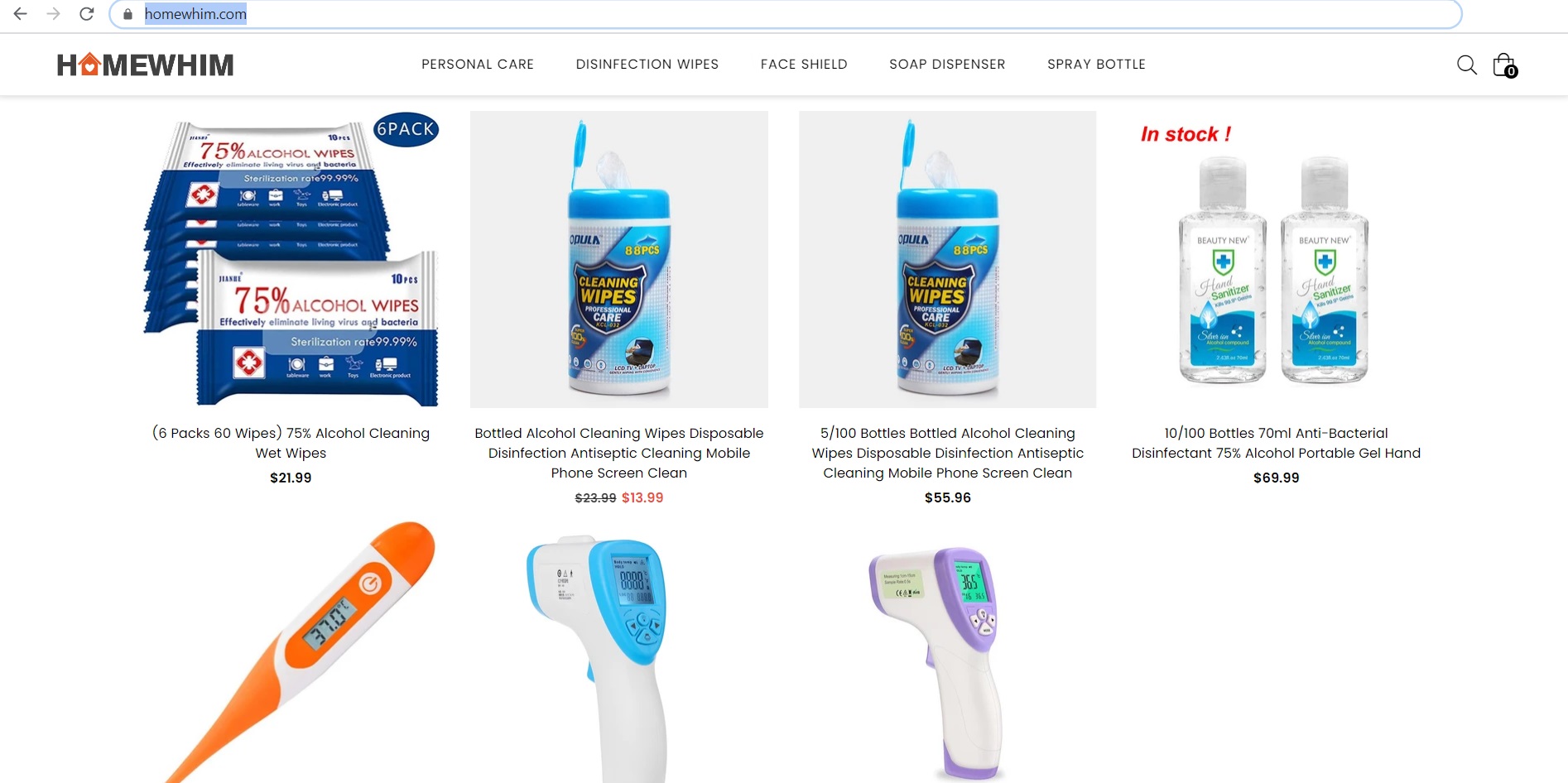
Task: Go to Face Shield category
Action: click(x=804, y=65)
